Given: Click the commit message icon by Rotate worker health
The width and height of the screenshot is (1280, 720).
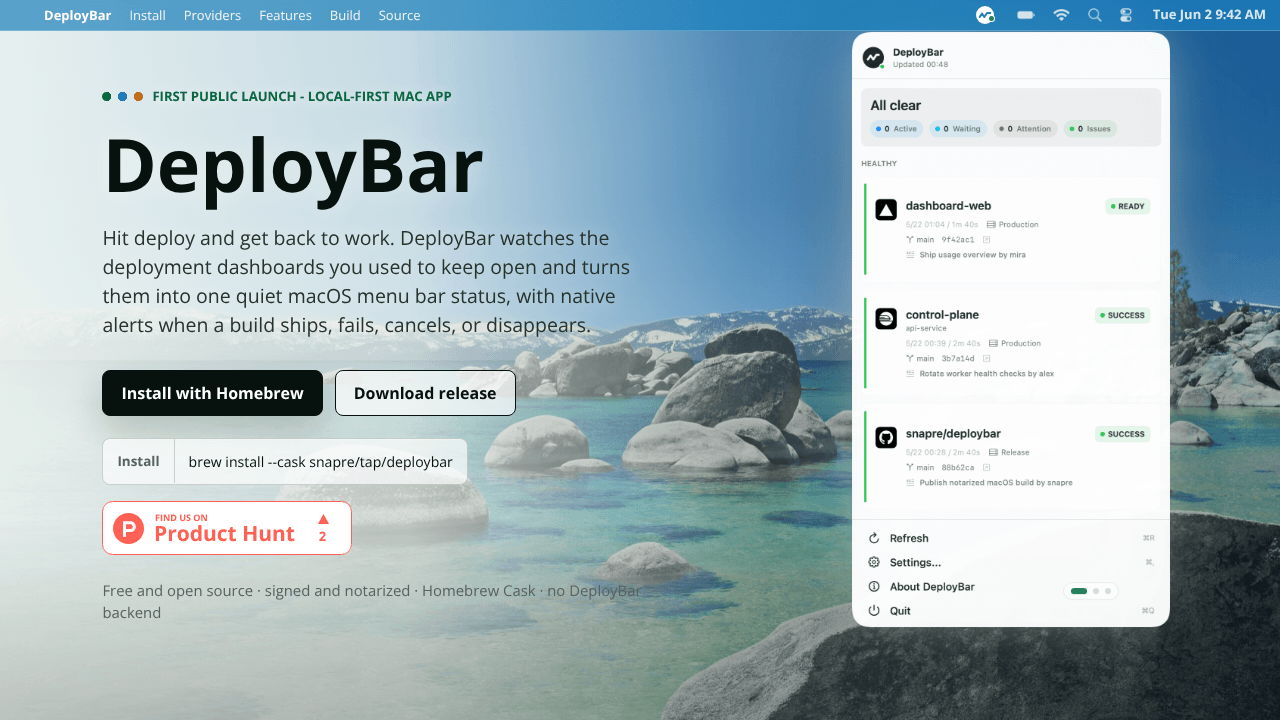Looking at the screenshot, I should click(910, 374).
